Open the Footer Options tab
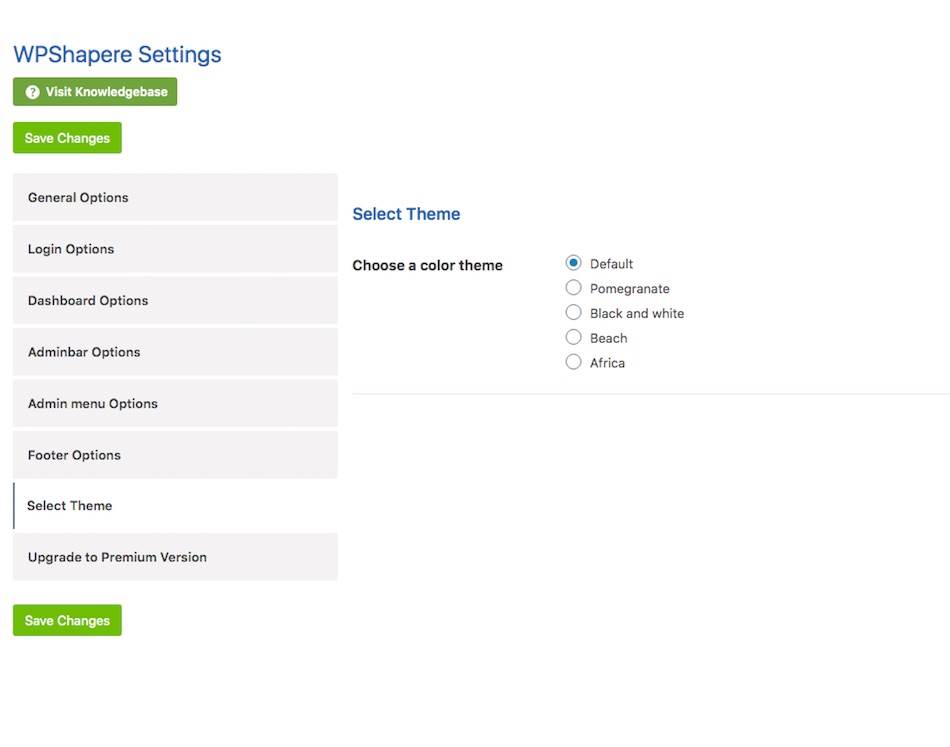Image resolution: width=950 pixels, height=747 pixels. point(175,455)
